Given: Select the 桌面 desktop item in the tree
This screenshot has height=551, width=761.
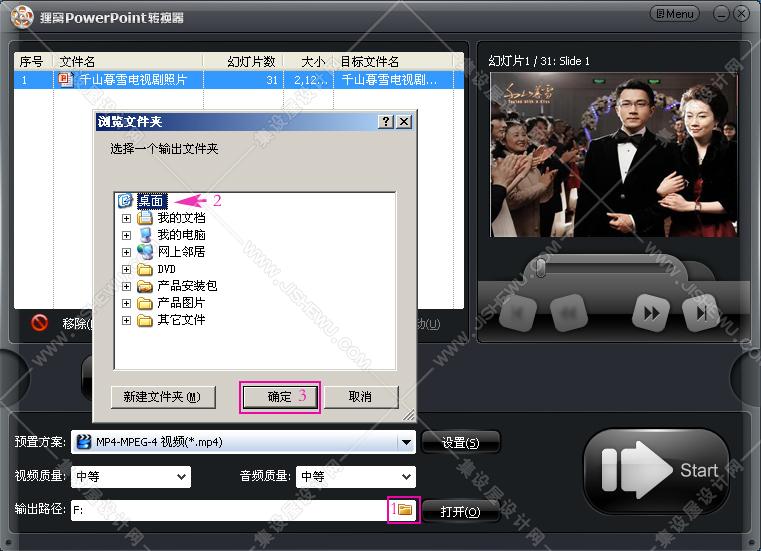Looking at the screenshot, I should click(151, 200).
